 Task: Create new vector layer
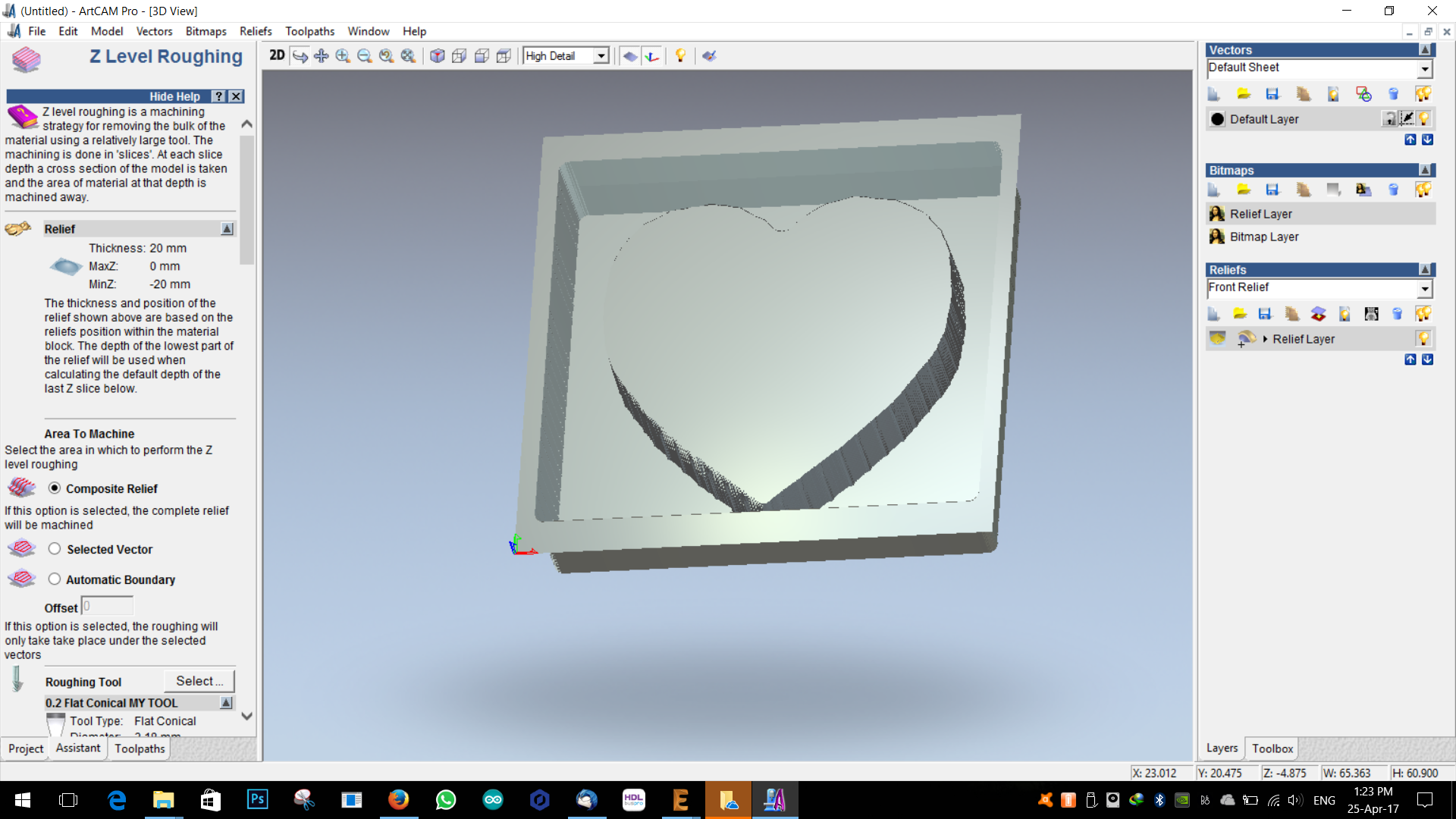1214,94
